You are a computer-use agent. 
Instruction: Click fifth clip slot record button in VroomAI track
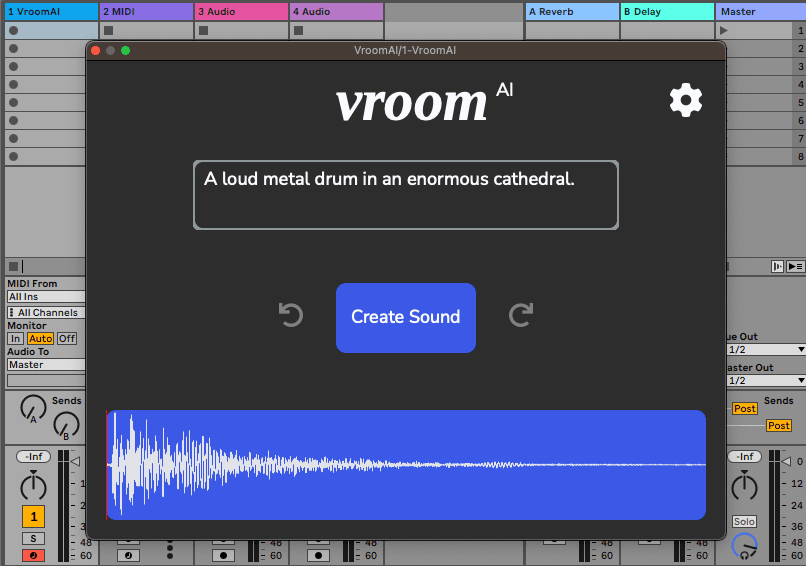14,102
